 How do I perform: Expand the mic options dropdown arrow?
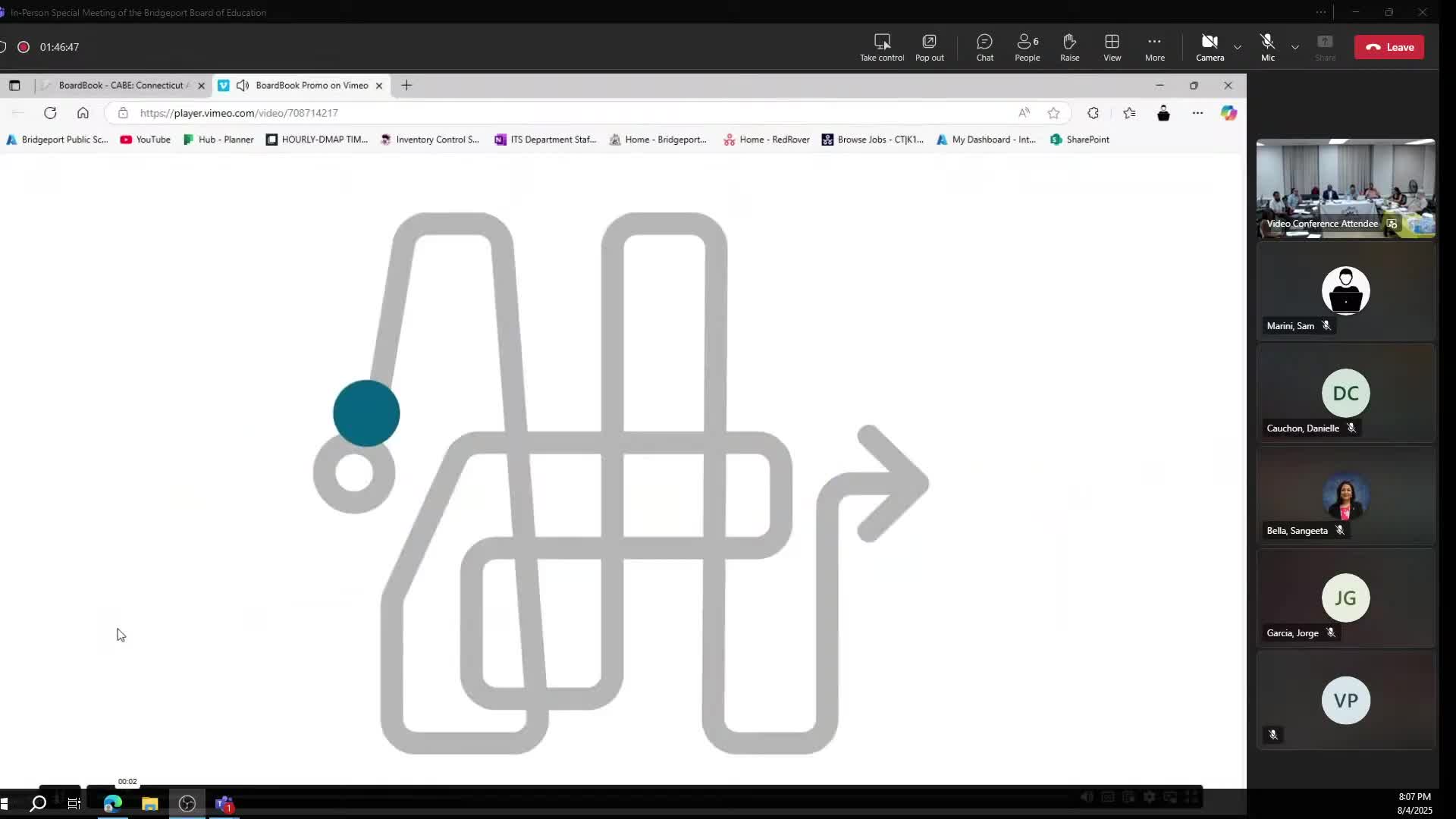(x=1295, y=47)
